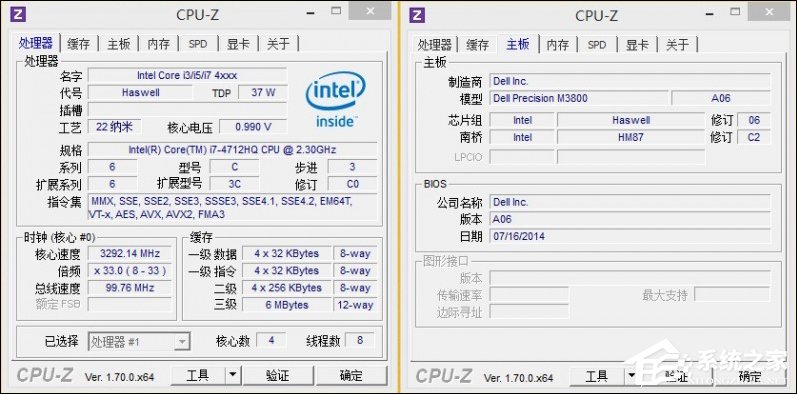Click southbridge revision field C2
Screen dimensions: 797x394
[754, 137]
